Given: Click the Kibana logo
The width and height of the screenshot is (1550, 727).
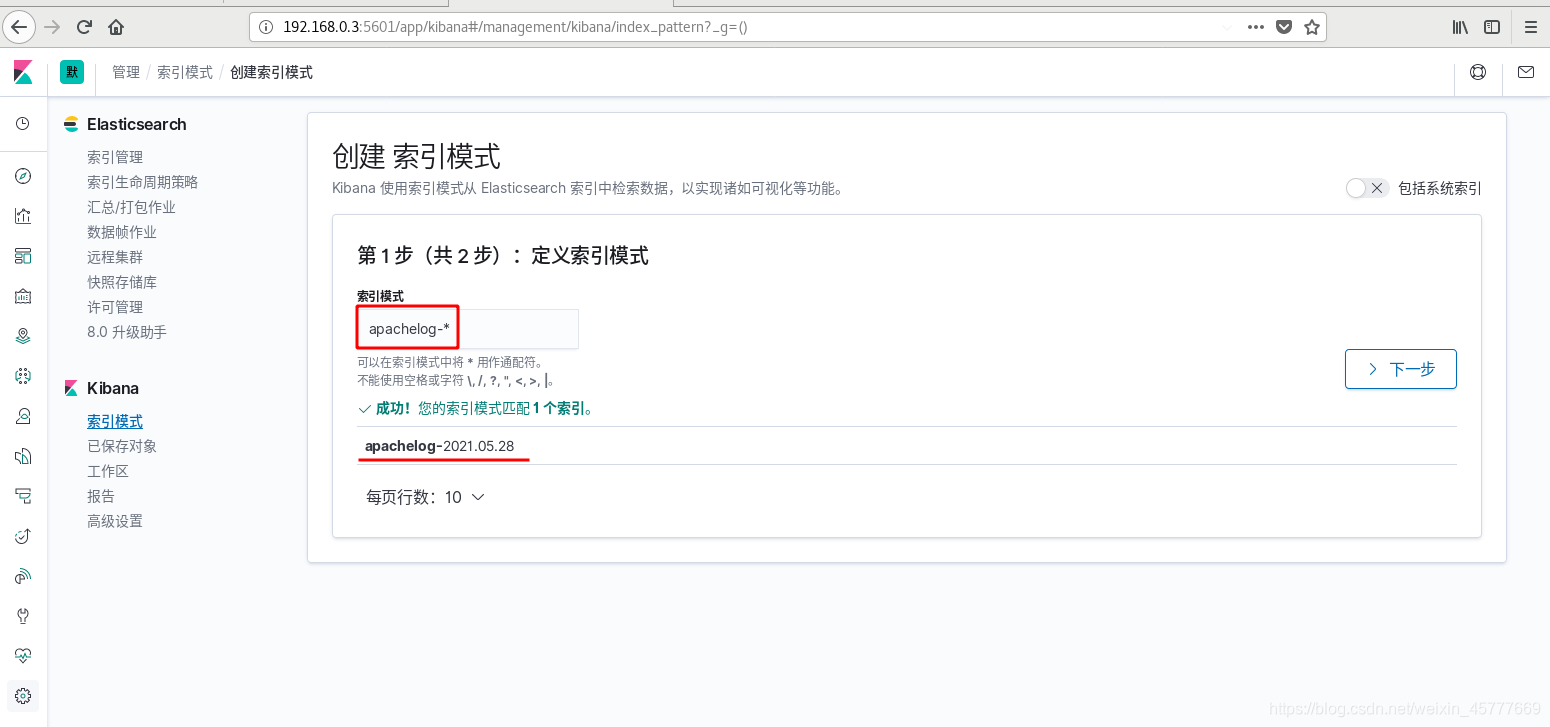Looking at the screenshot, I should pyautogui.click(x=23, y=72).
